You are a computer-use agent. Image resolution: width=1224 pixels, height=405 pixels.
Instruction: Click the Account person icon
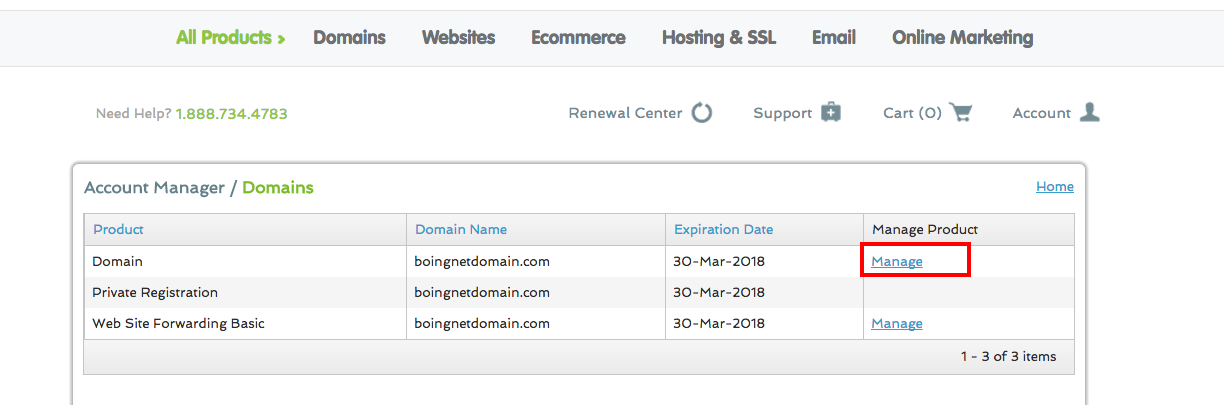[1090, 112]
